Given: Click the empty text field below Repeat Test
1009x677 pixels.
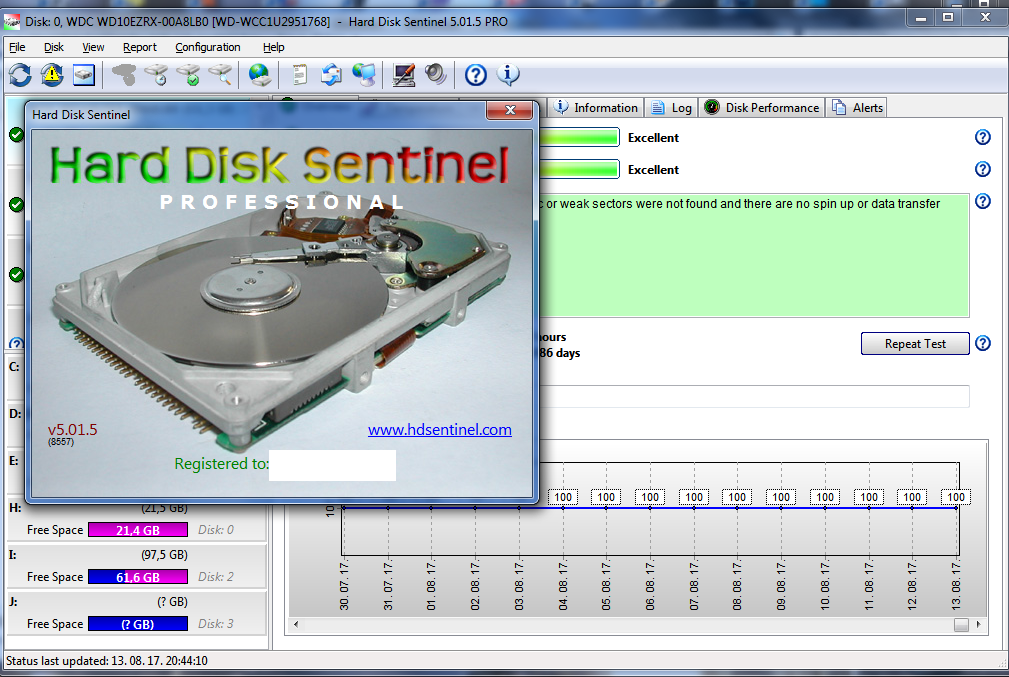Looking at the screenshot, I should click(754, 396).
